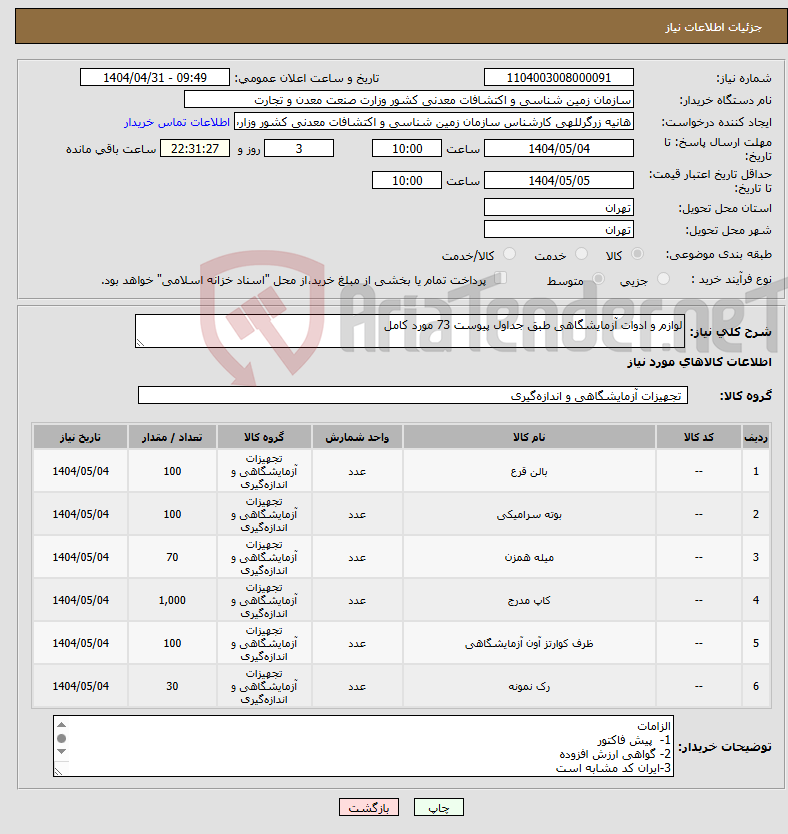Screen dimensions: 788x834
Task: Select the کالا/خدمت radio button
Action: pos(509,254)
